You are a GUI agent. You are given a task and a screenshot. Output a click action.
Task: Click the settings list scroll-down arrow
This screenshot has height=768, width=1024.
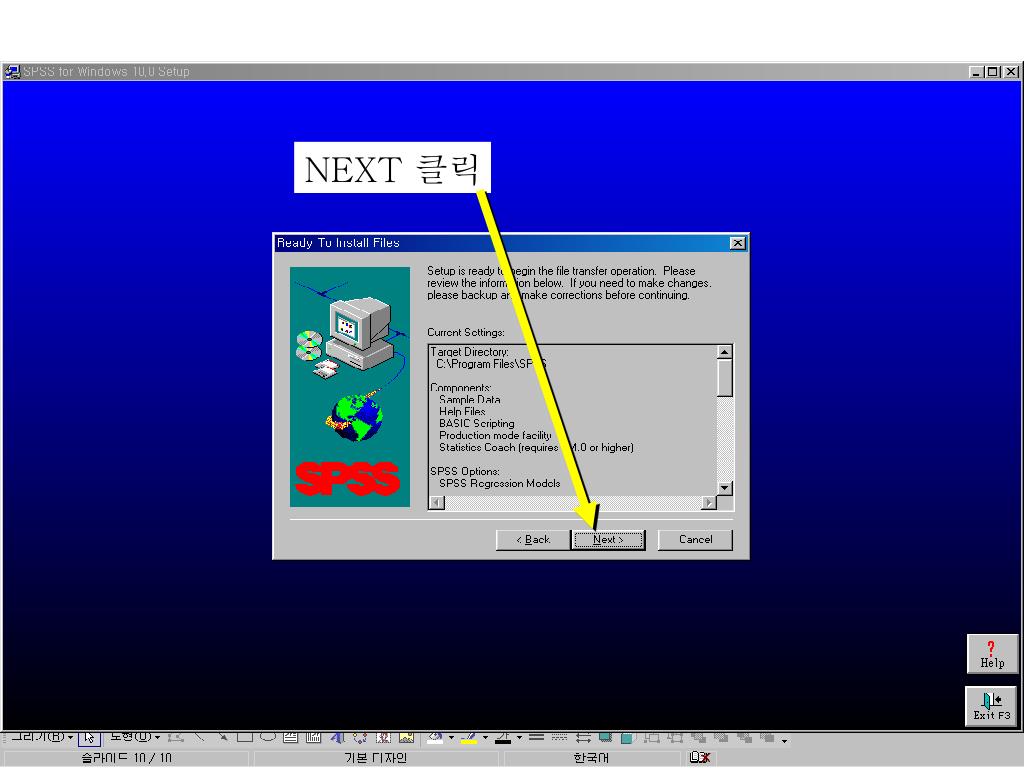(x=724, y=488)
